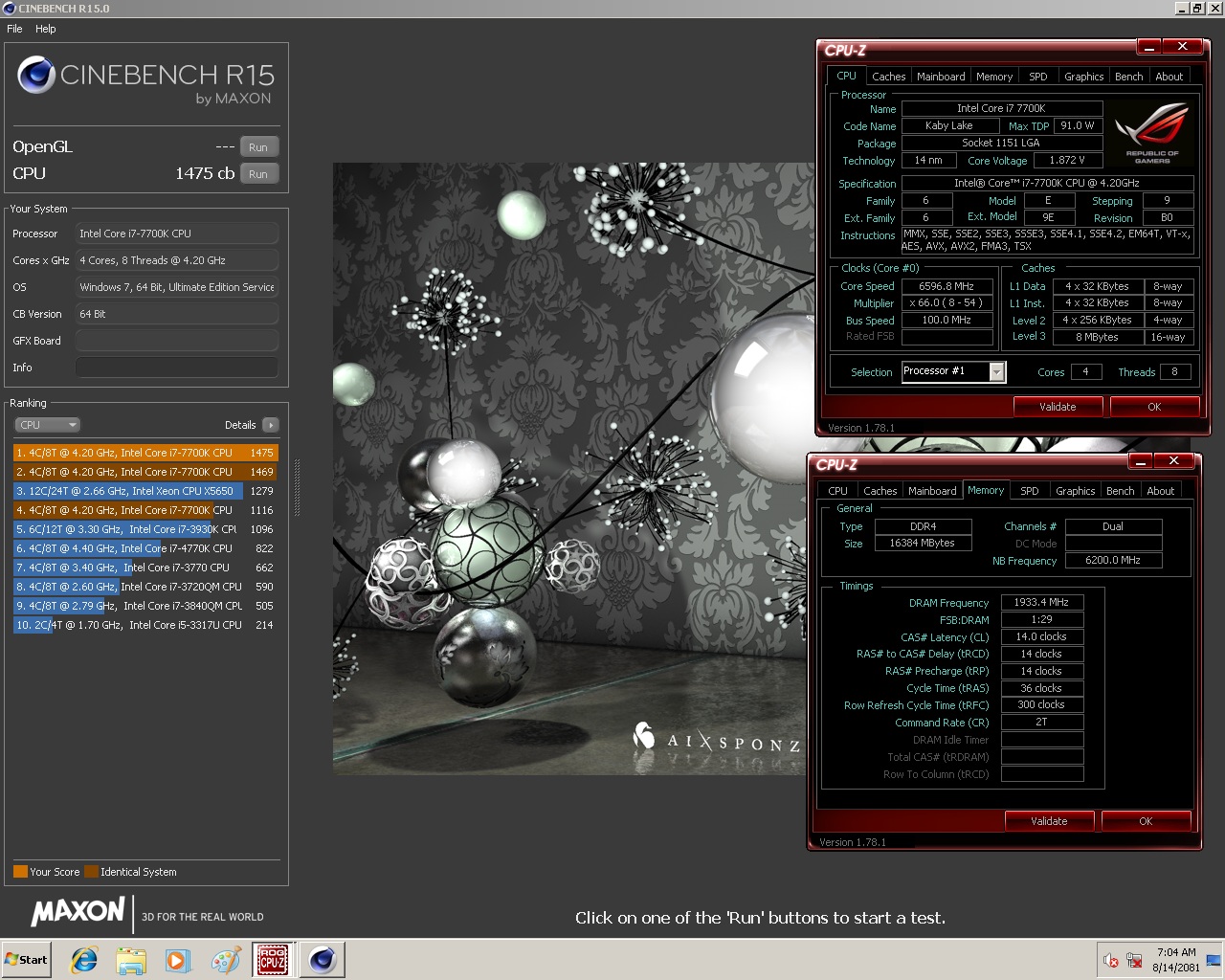Click the rendered benchmark scene image
The height and width of the screenshot is (980, 1225).
click(568, 469)
